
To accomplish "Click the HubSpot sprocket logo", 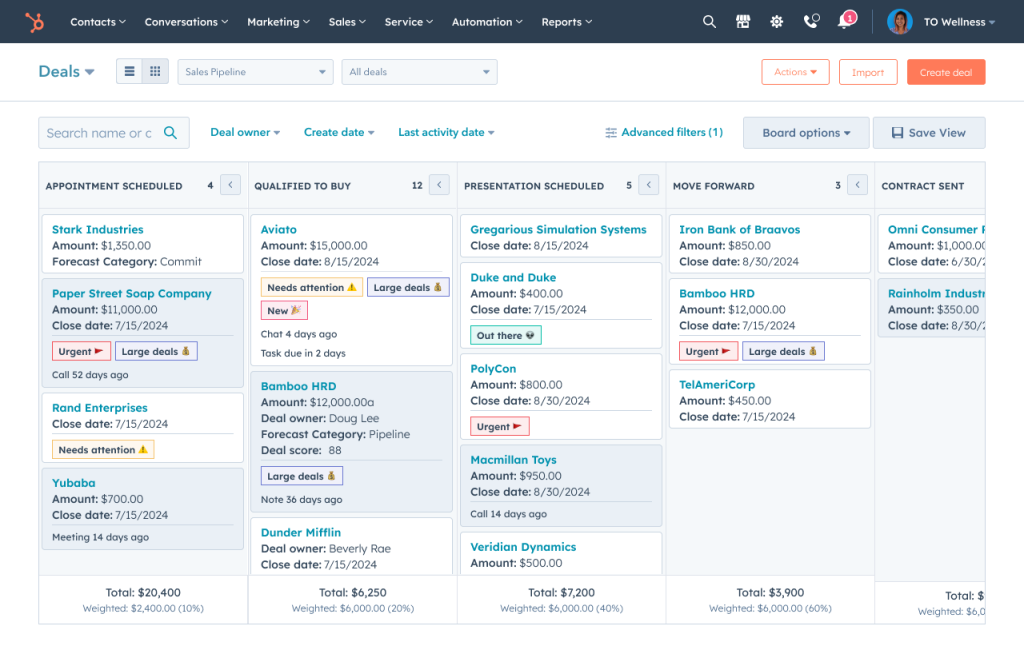I will pyautogui.click(x=36, y=21).
